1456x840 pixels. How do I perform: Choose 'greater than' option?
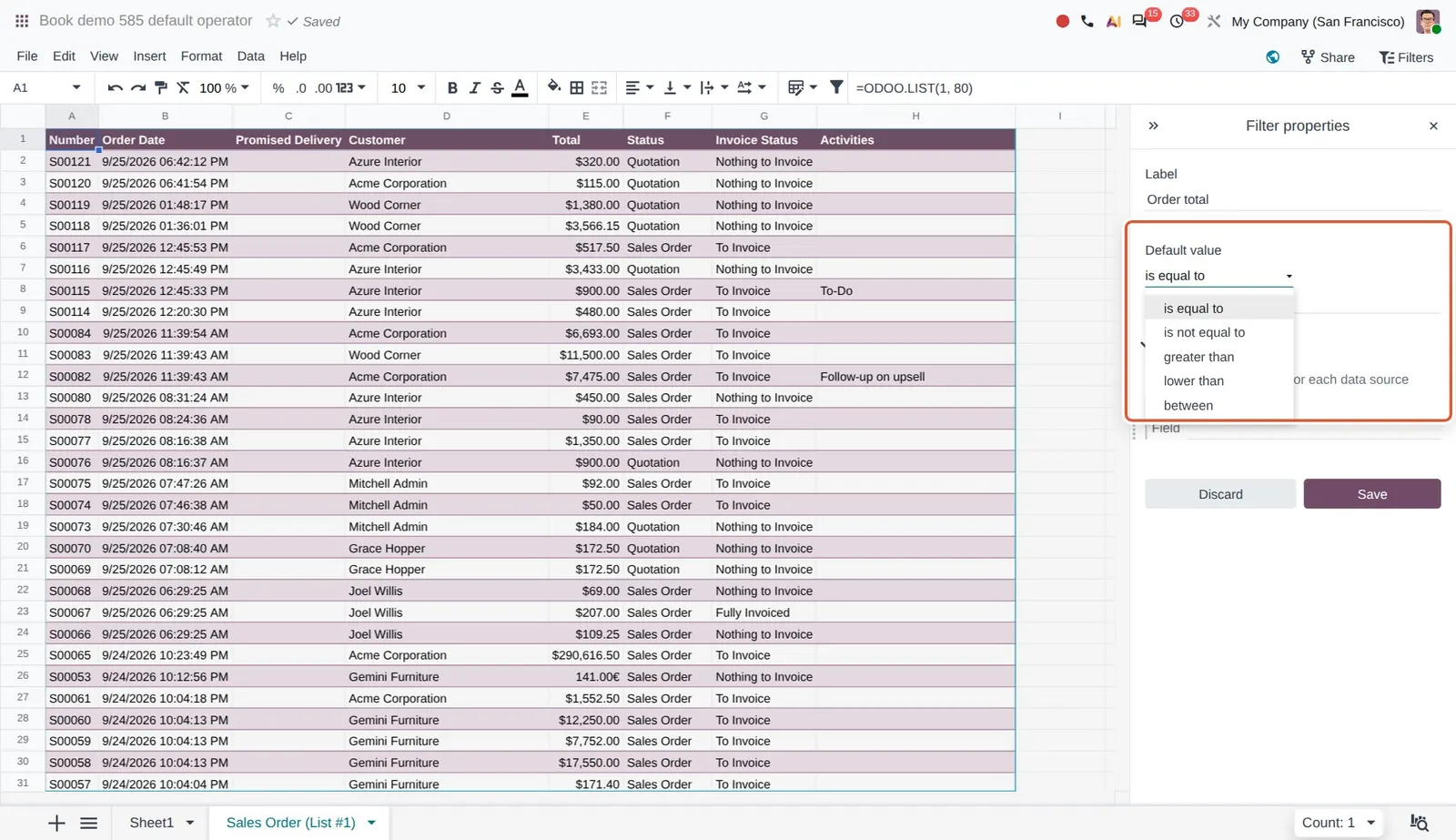(1219, 357)
